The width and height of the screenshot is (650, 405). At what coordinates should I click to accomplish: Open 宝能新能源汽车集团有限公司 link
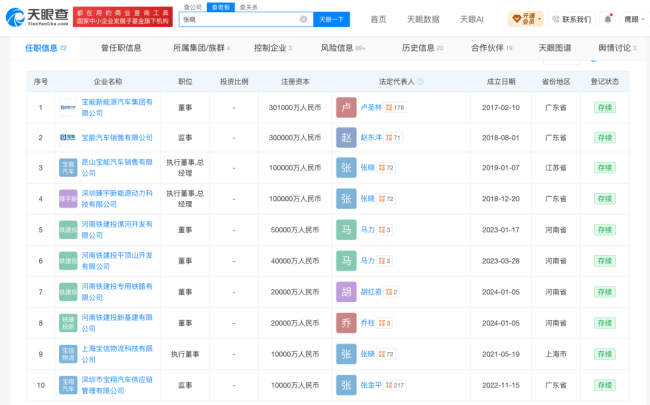(117, 107)
